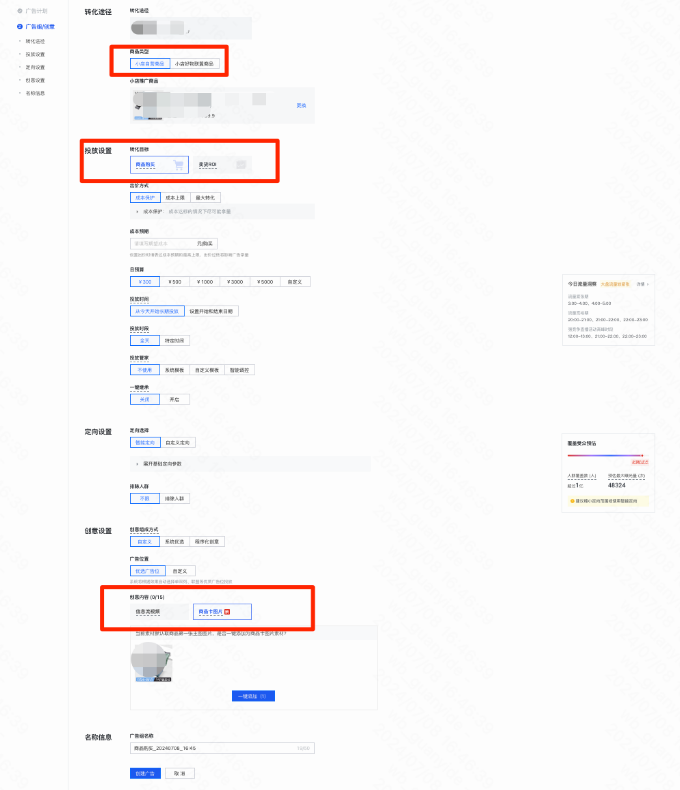Open 详情 in today's traffic forecast panel
Viewport: 680px width, 790px height.
[641, 285]
